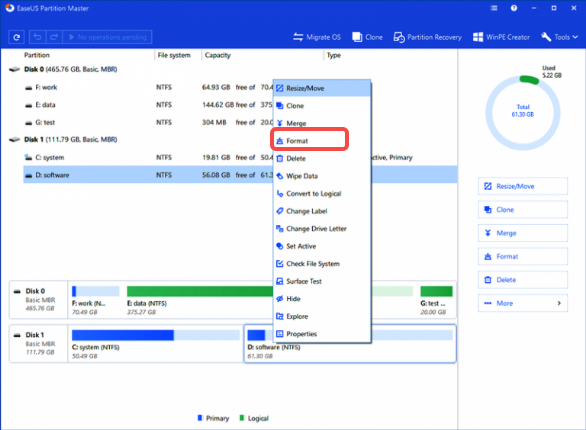Click F: work block in disk map
The width and height of the screenshot is (586, 430).
pyautogui.click(x=95, y=300)
